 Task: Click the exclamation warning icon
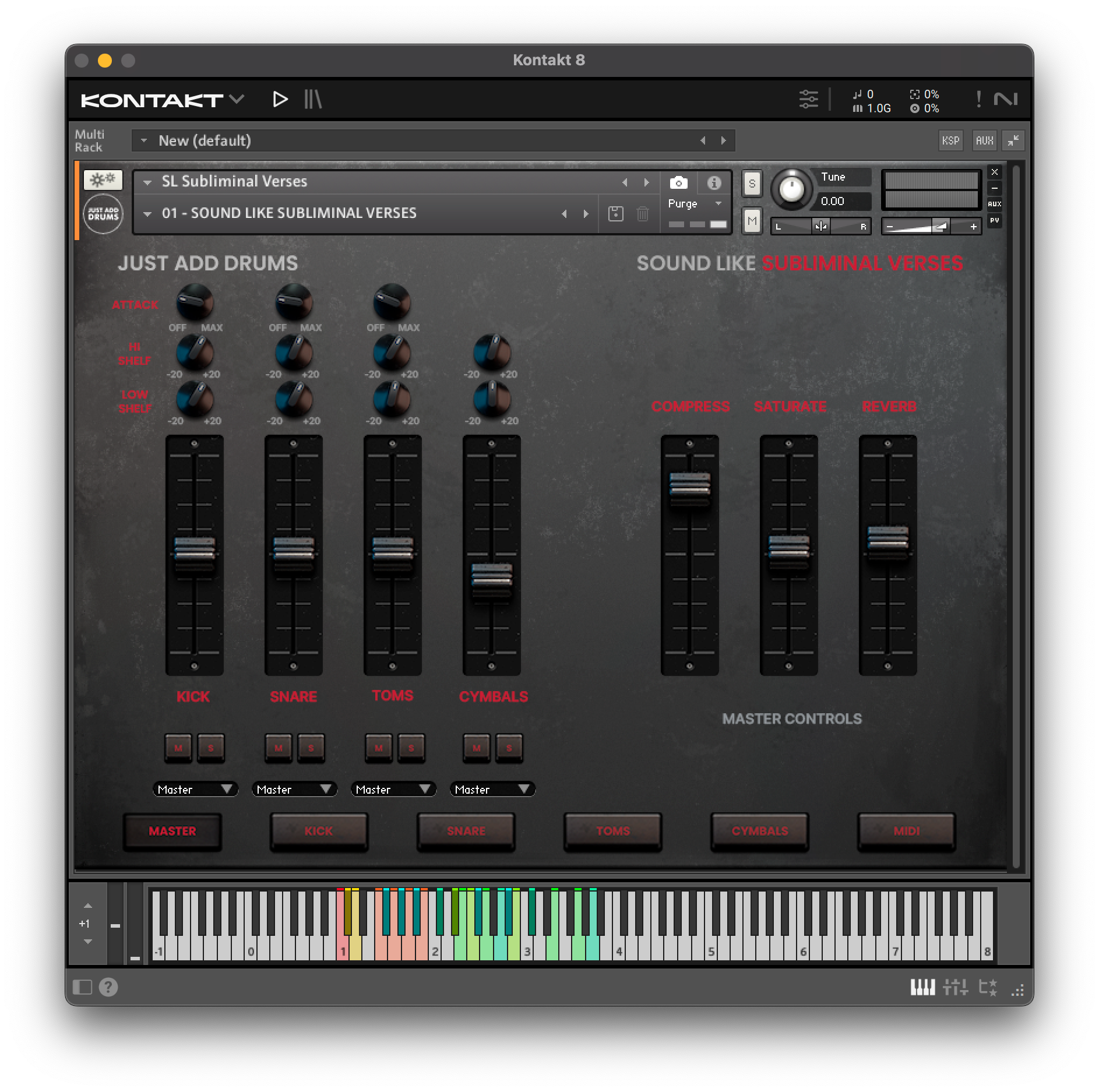pyautogui.click(x=978, y=100)
